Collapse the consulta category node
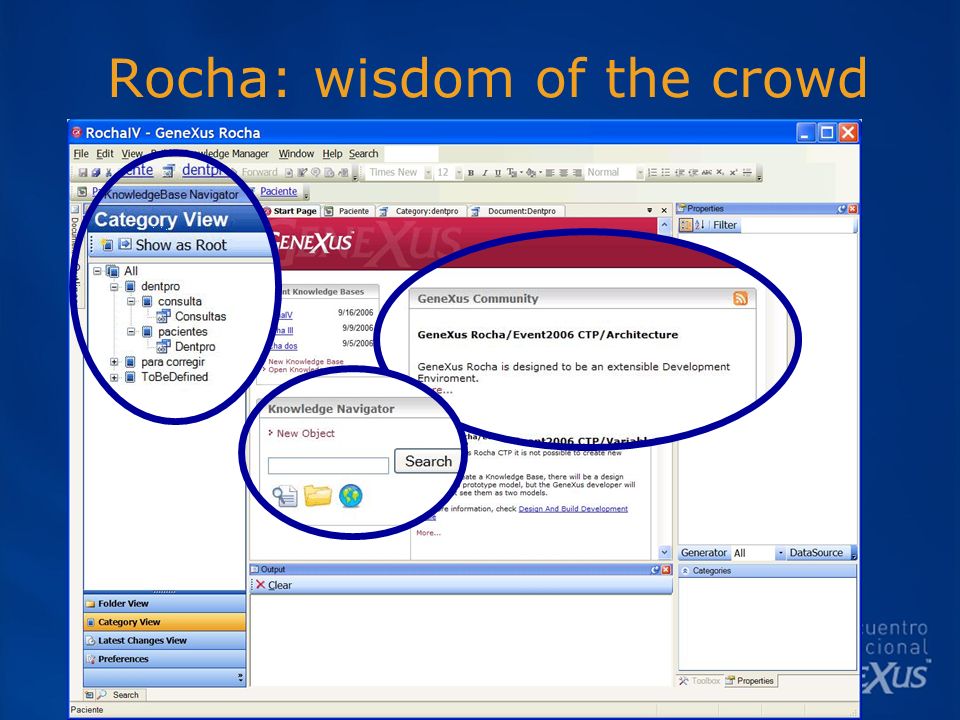 coord(131,301)
